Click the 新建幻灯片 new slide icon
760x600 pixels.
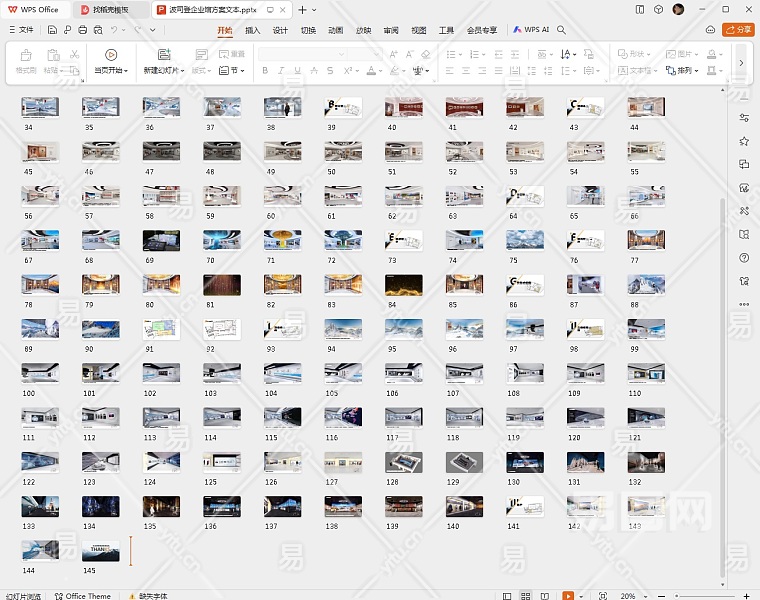click(164, 55)
